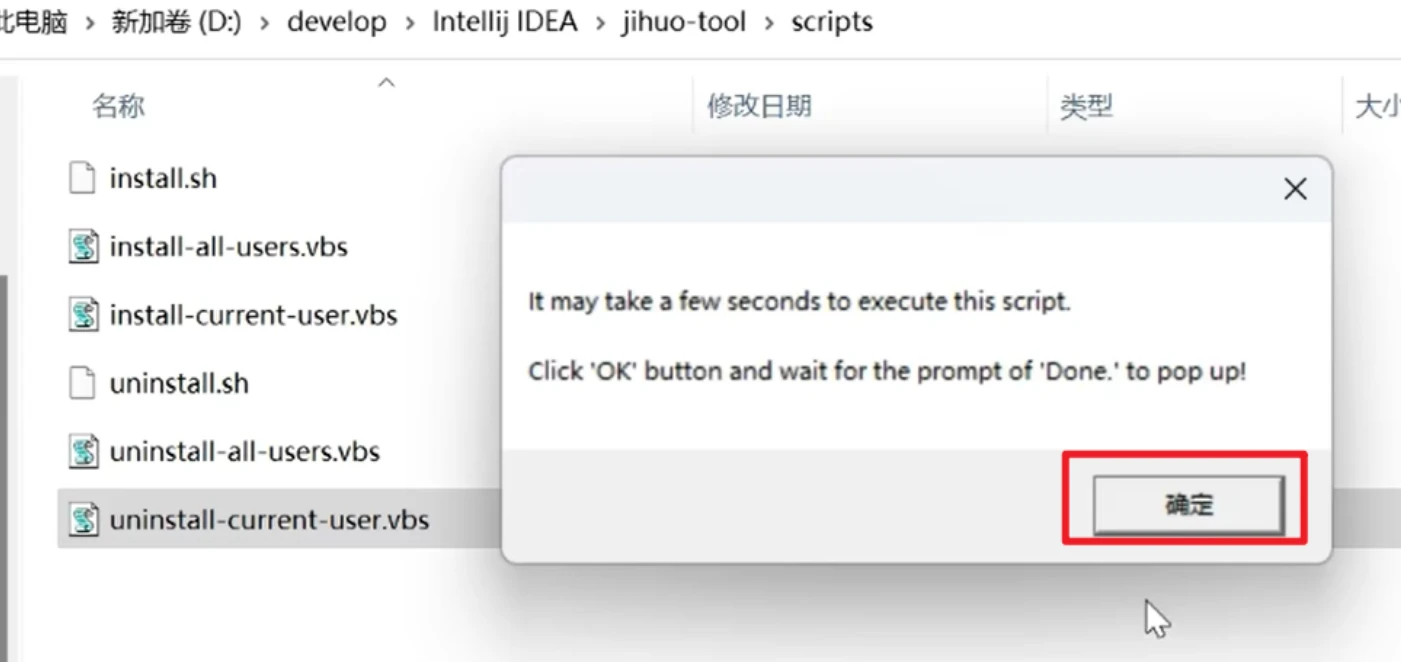Select the install-all-users.vbs script icon
Image resolution: width=1401 pixels, height=662 pixels.
coord(84,247)
